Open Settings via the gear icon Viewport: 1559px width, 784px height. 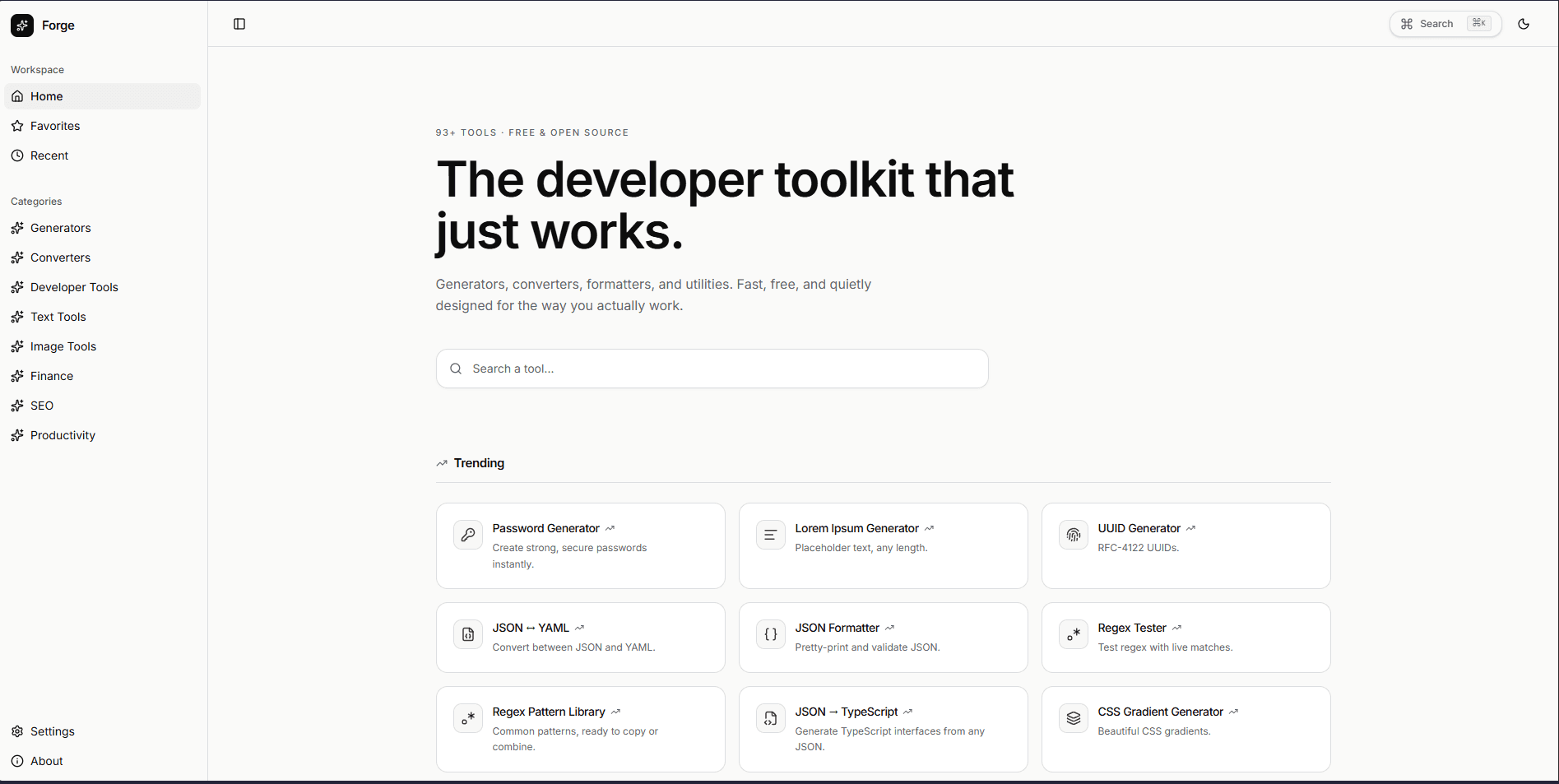click(x=17, y=731)
